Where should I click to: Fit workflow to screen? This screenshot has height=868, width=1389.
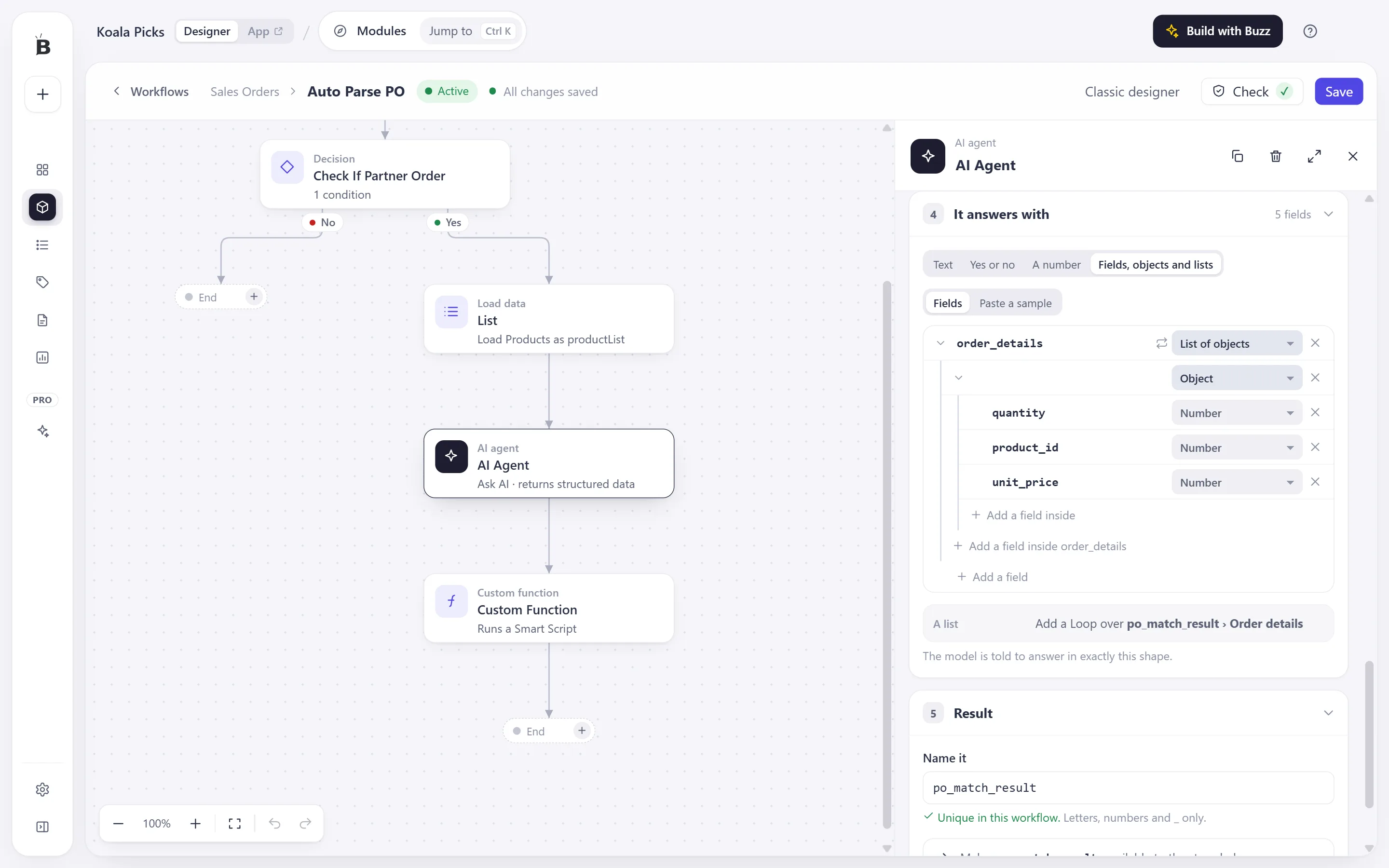[x=235, y=824]
